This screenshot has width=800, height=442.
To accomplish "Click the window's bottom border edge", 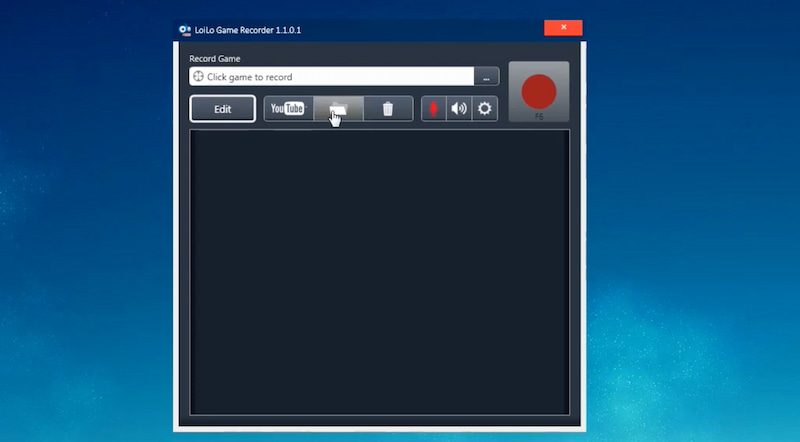I will pyautogui.click(x=379, y=428).
